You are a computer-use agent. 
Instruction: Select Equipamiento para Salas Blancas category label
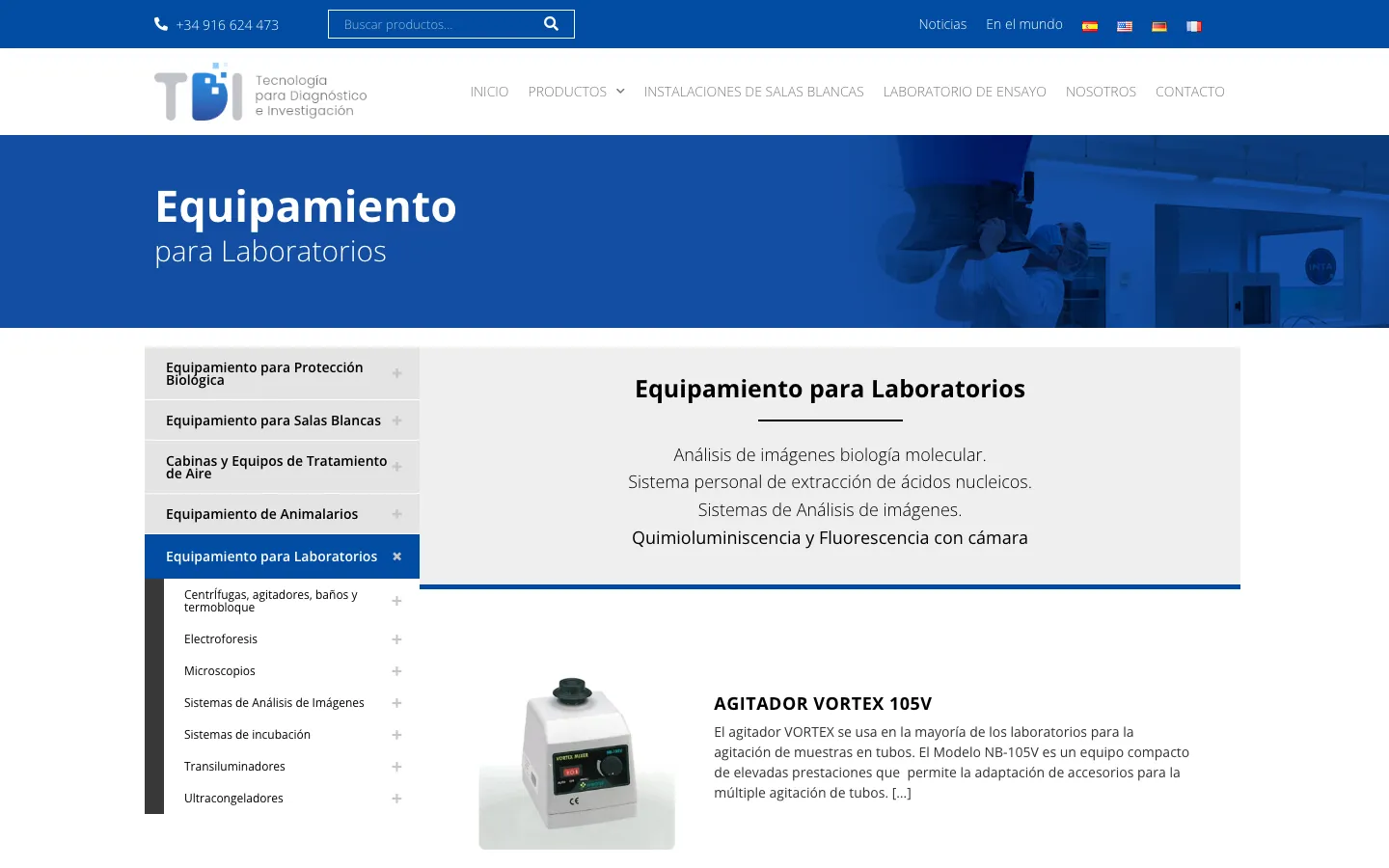[273, 420]
